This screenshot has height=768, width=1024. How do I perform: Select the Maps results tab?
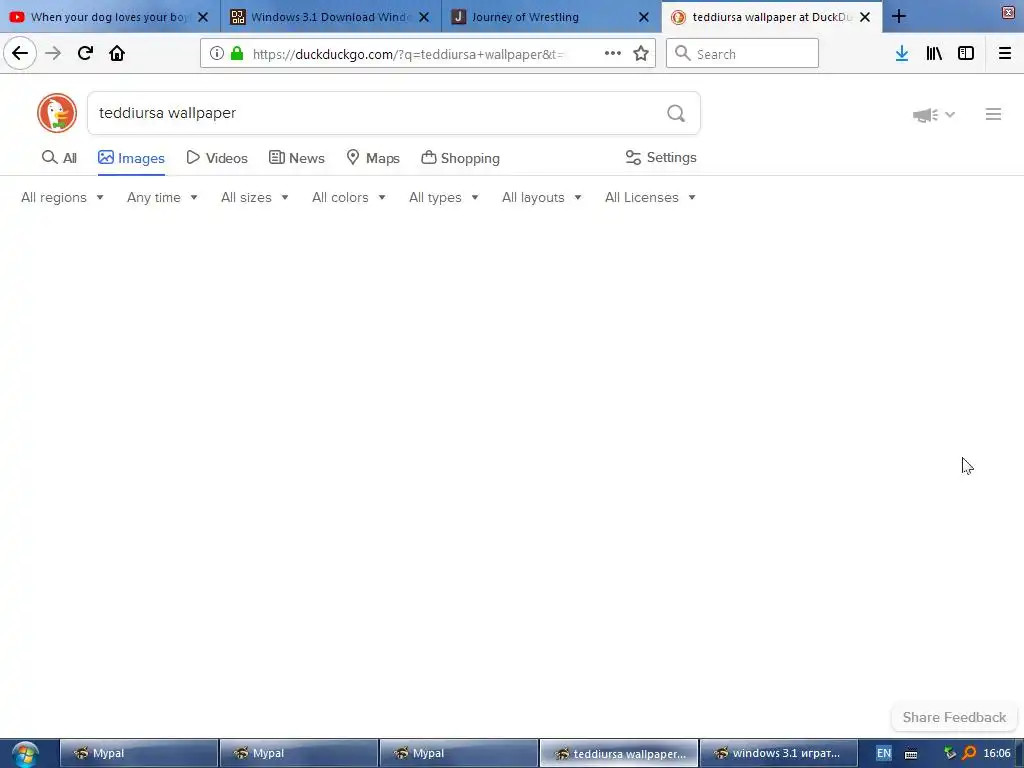click(x=373, y=158)
